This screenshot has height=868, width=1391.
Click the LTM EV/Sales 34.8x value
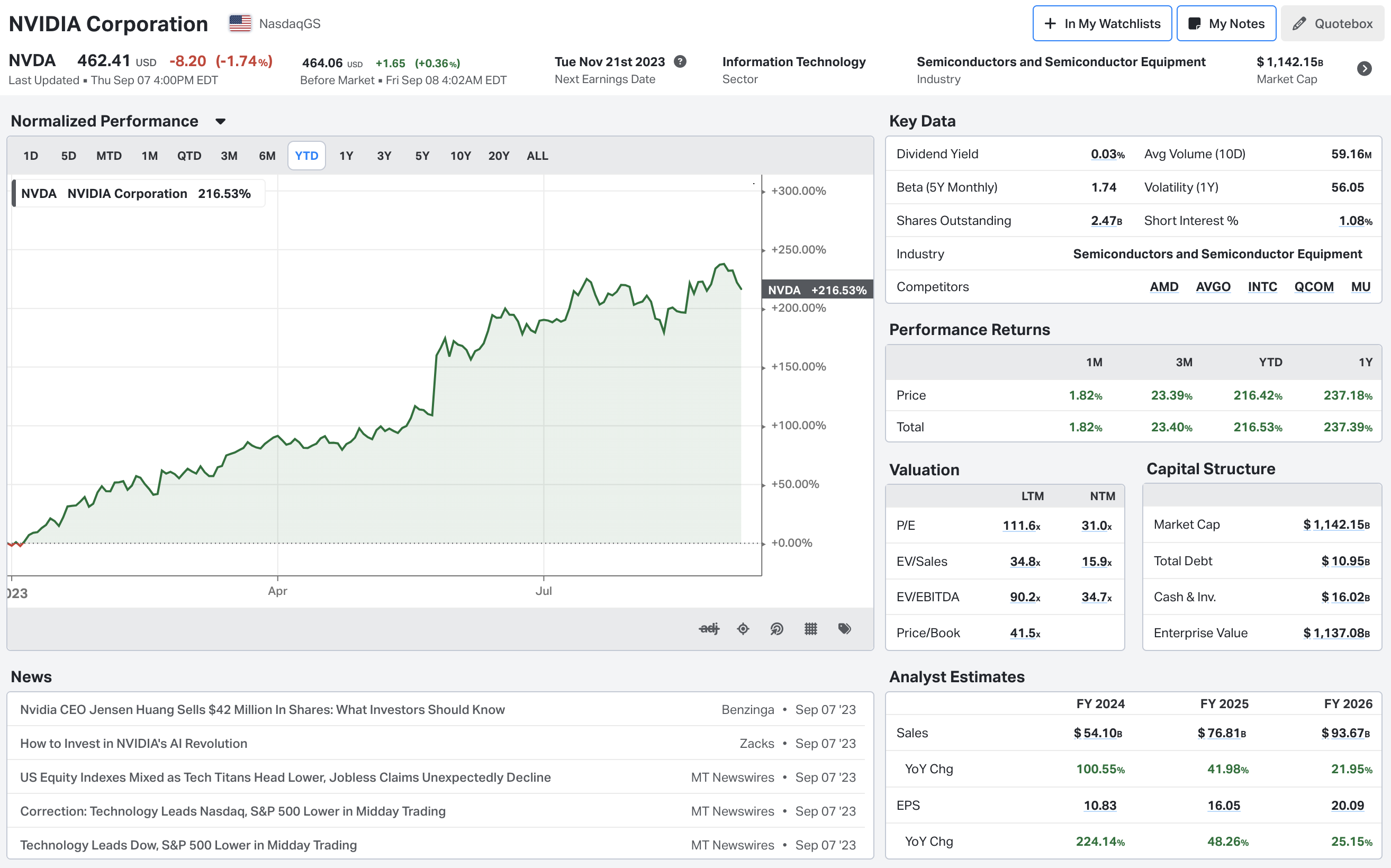[1025, 562]
